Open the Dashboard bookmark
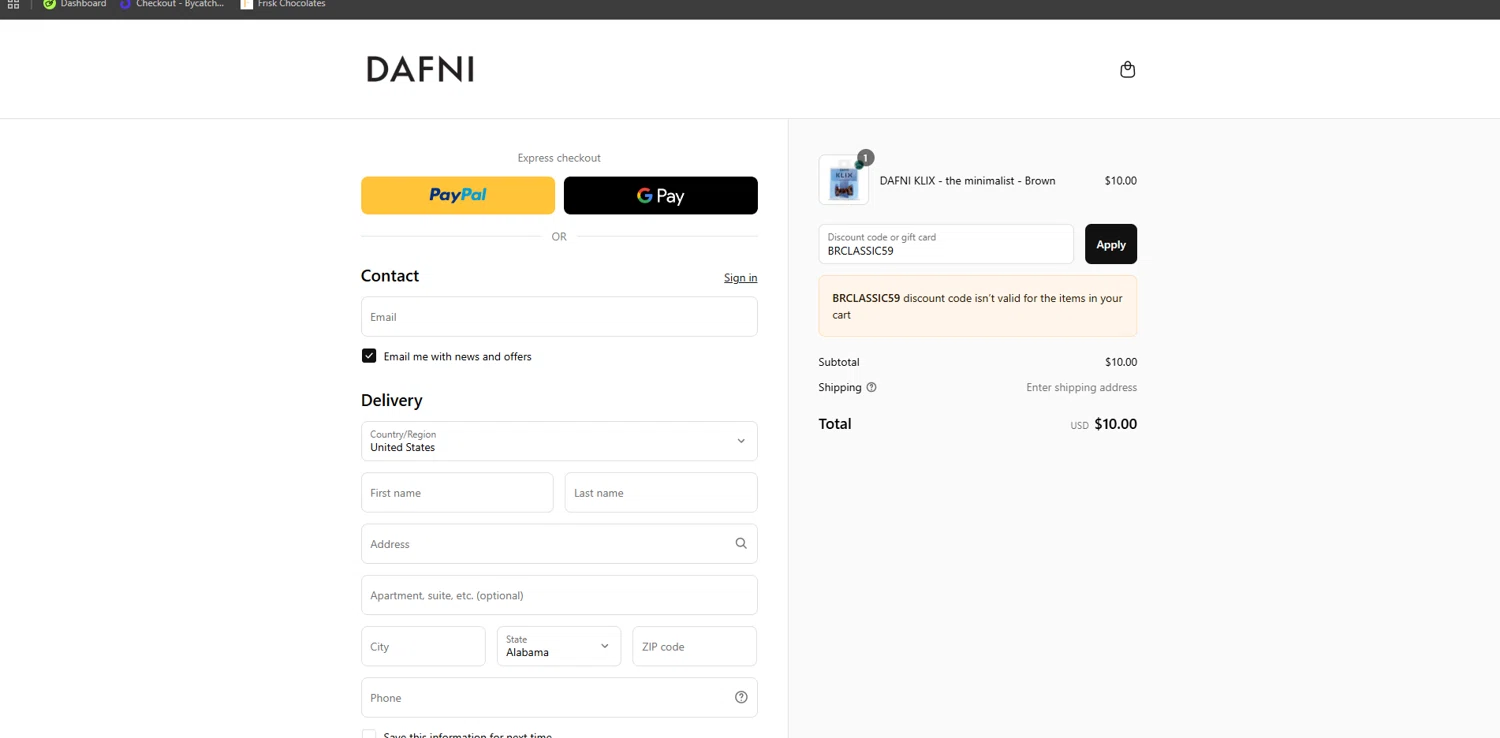The image size is (1500, 738). (75, 4)
